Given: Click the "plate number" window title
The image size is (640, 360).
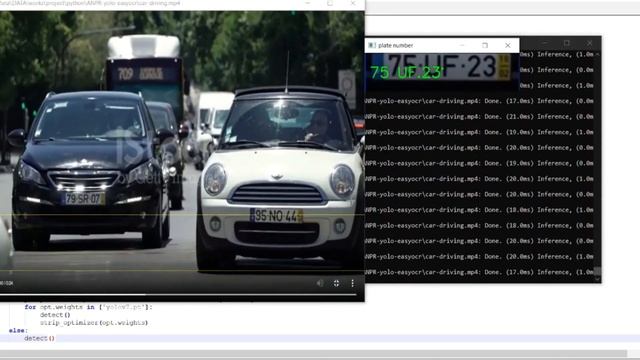Looking at the screenshot, I should [396, 45].
